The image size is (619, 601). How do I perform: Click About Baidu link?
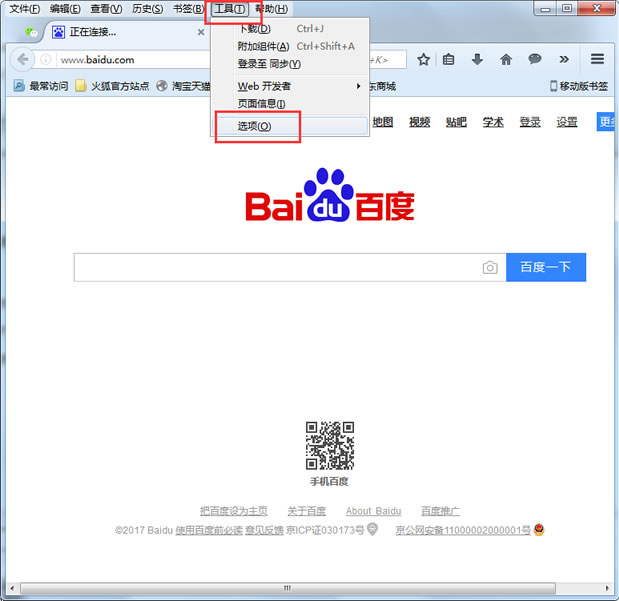373,511
